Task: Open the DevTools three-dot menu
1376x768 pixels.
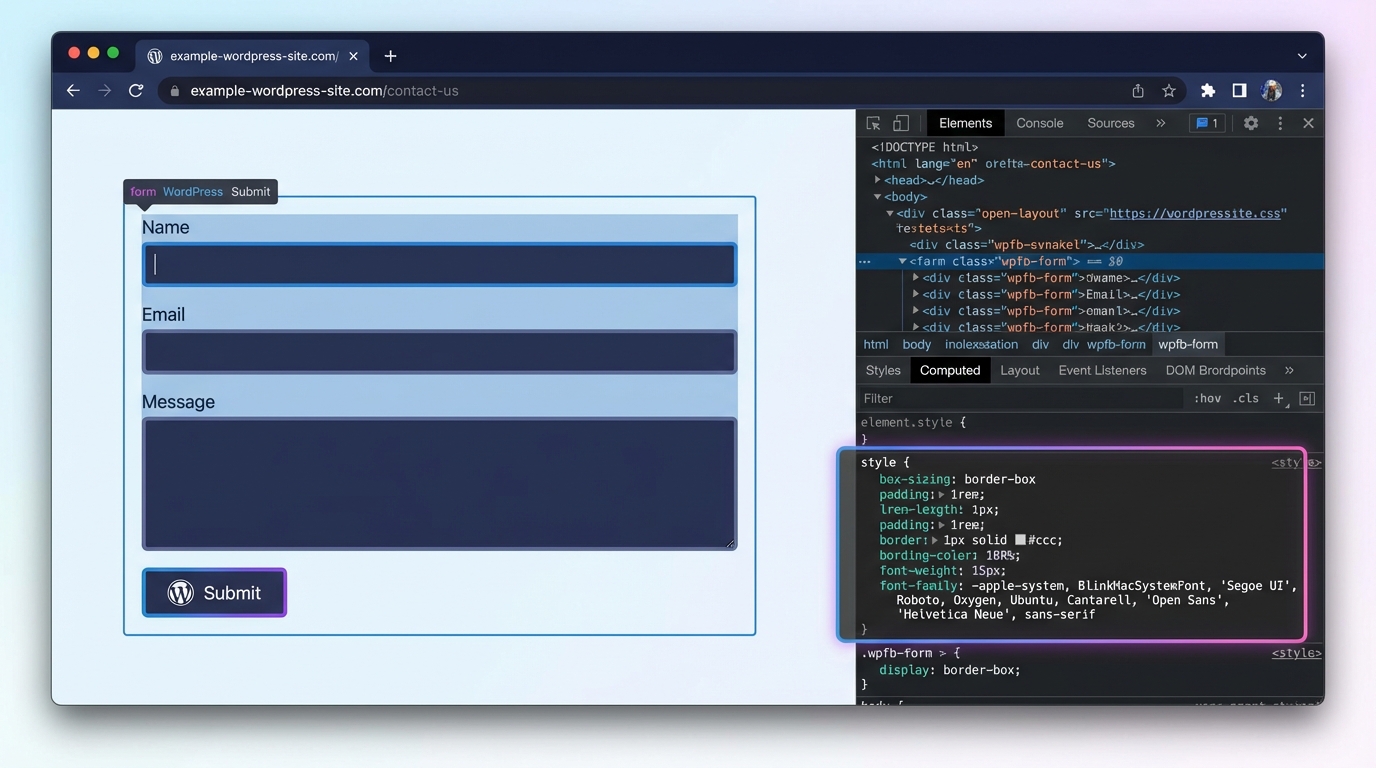Action: coord(1280,122)
